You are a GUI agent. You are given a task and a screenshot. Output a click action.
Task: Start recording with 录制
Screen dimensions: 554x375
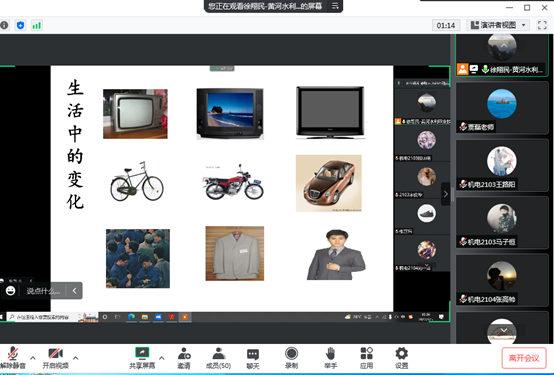pos(291,358)
